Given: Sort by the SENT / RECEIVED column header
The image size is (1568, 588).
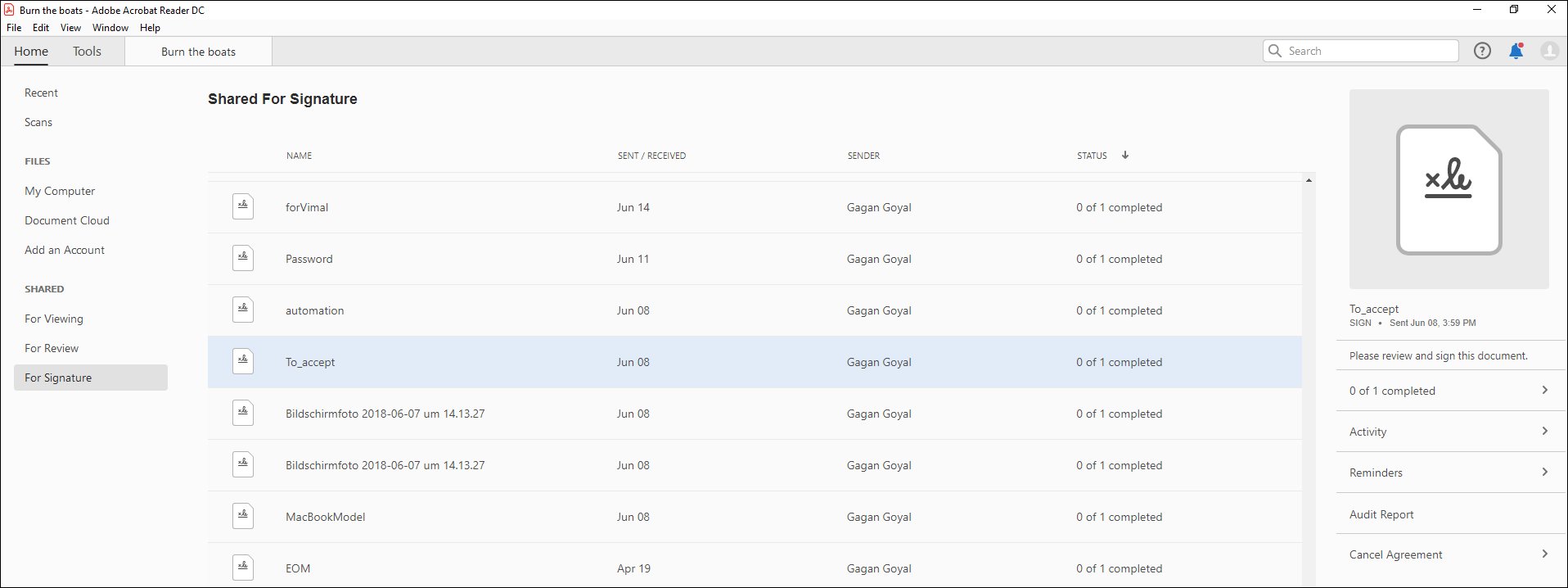Looking at the screenshot, I should pos(651,156).
